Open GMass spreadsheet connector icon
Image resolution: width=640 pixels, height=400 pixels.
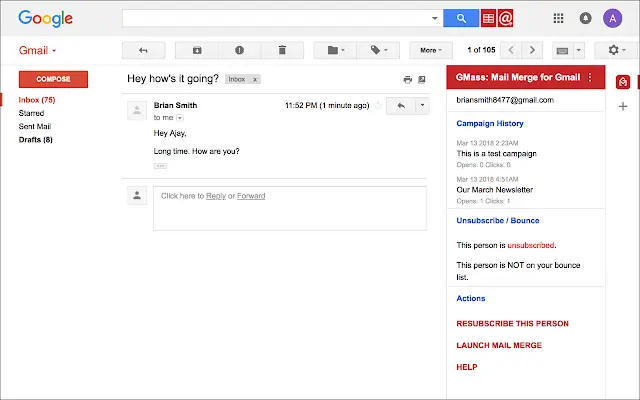(488, 18)
